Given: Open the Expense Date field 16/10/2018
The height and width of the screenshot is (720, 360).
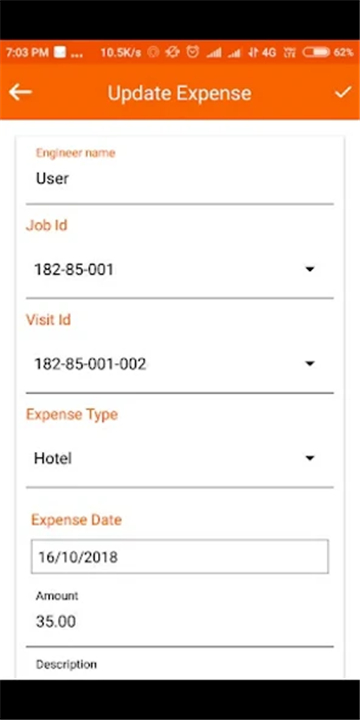Looking at the screenshot, I should (180, 557).
